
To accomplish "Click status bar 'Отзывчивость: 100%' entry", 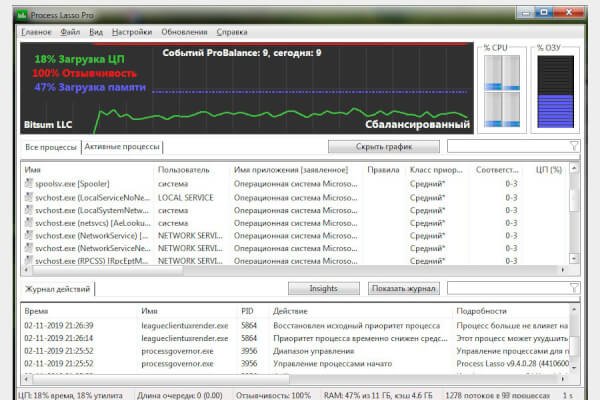I will coord(273,395).
